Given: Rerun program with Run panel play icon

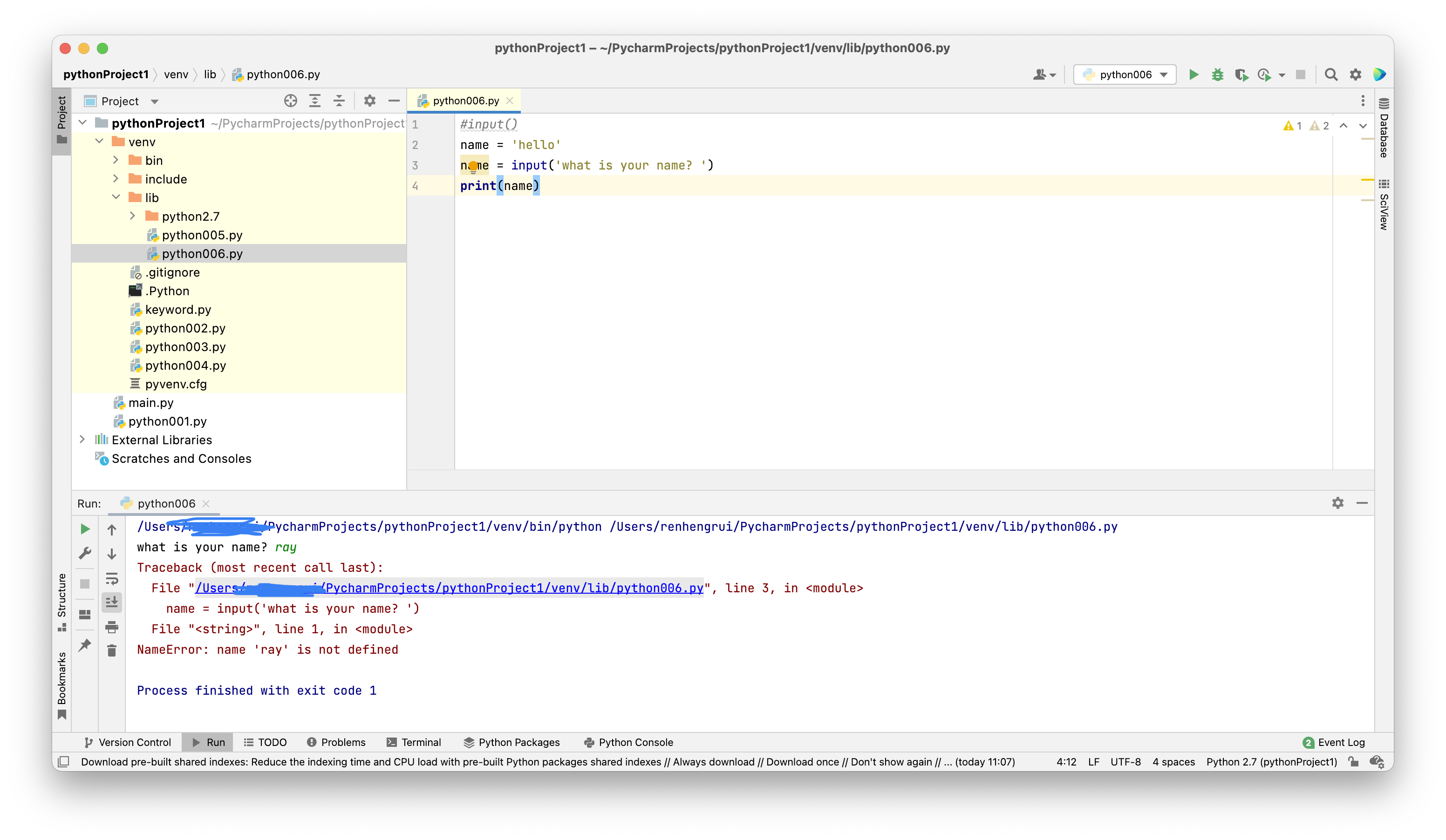Looking at the screenshot, I should coord(85,528).
